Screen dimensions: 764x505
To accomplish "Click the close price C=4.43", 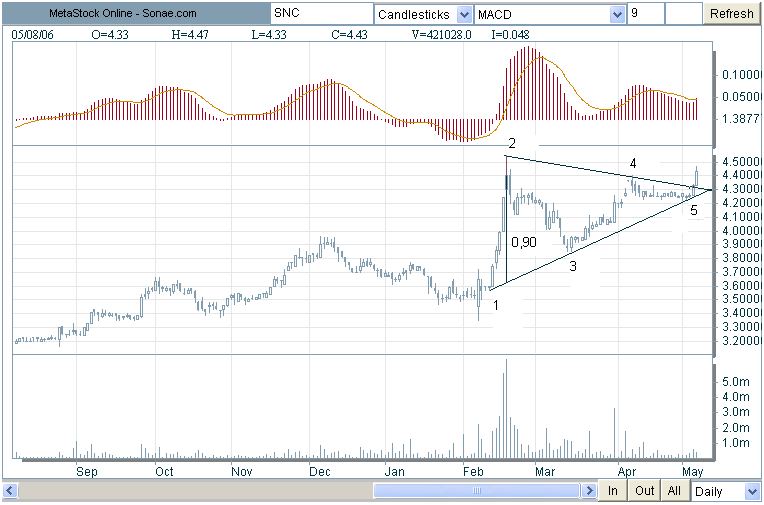I will (349, 35).
